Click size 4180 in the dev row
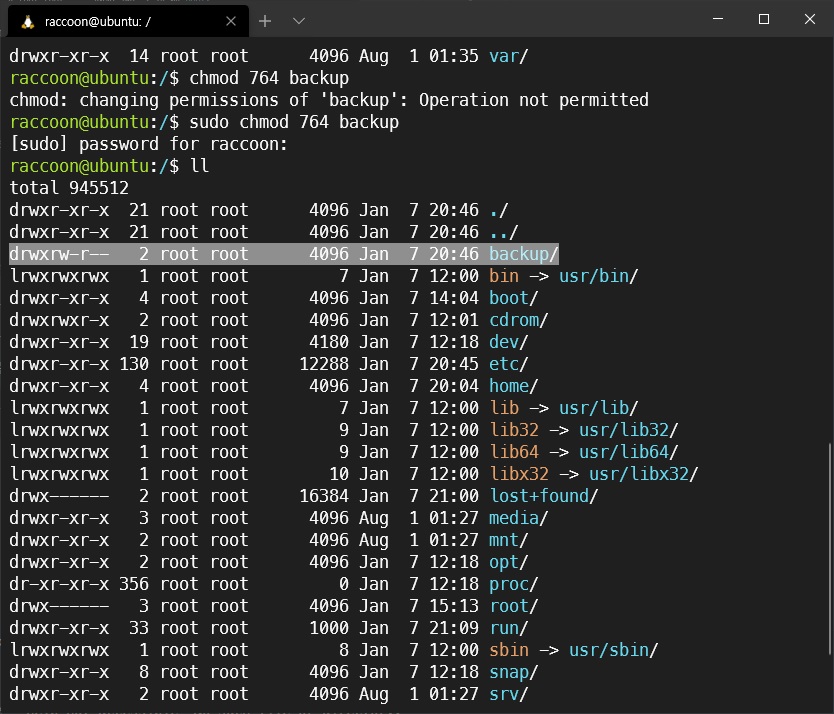The height and width of the screenshot is (714, 834). coord(329,342)
